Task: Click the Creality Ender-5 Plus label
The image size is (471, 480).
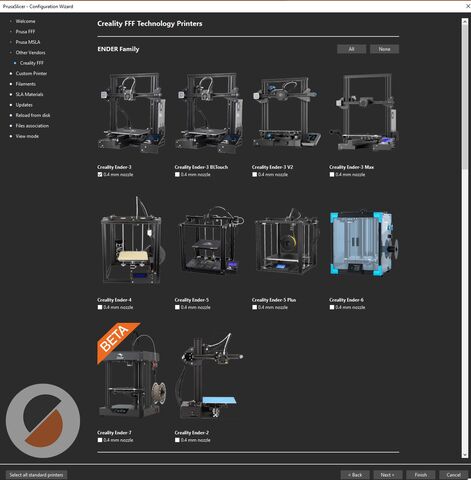Action: 274,300
